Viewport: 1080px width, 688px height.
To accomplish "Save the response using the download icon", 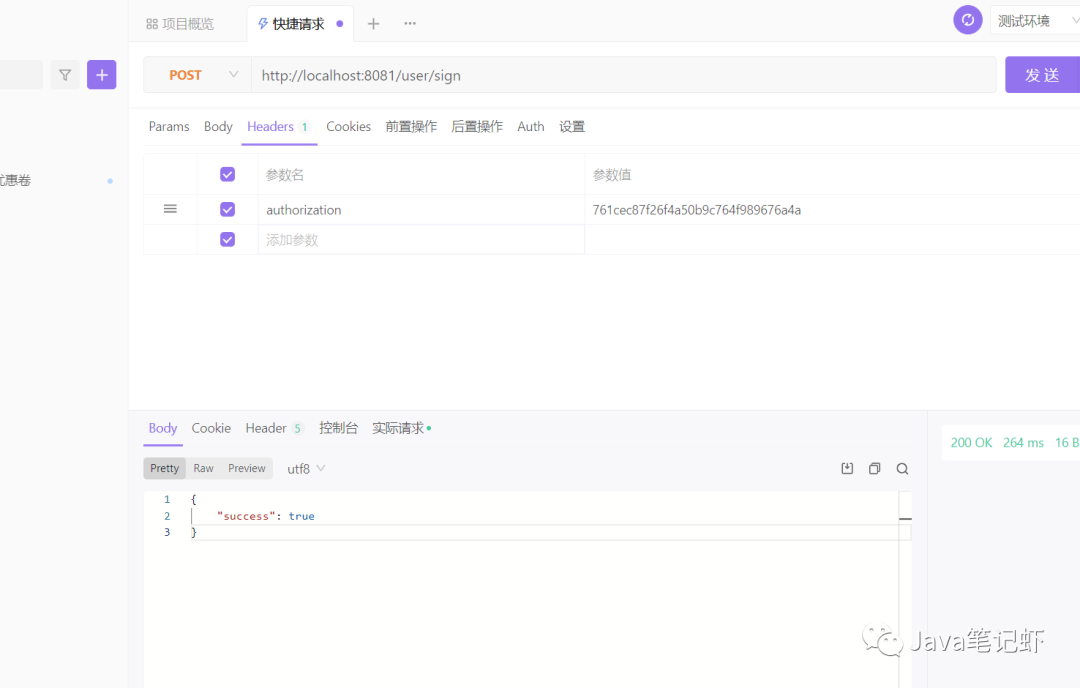I will (847, 467).
